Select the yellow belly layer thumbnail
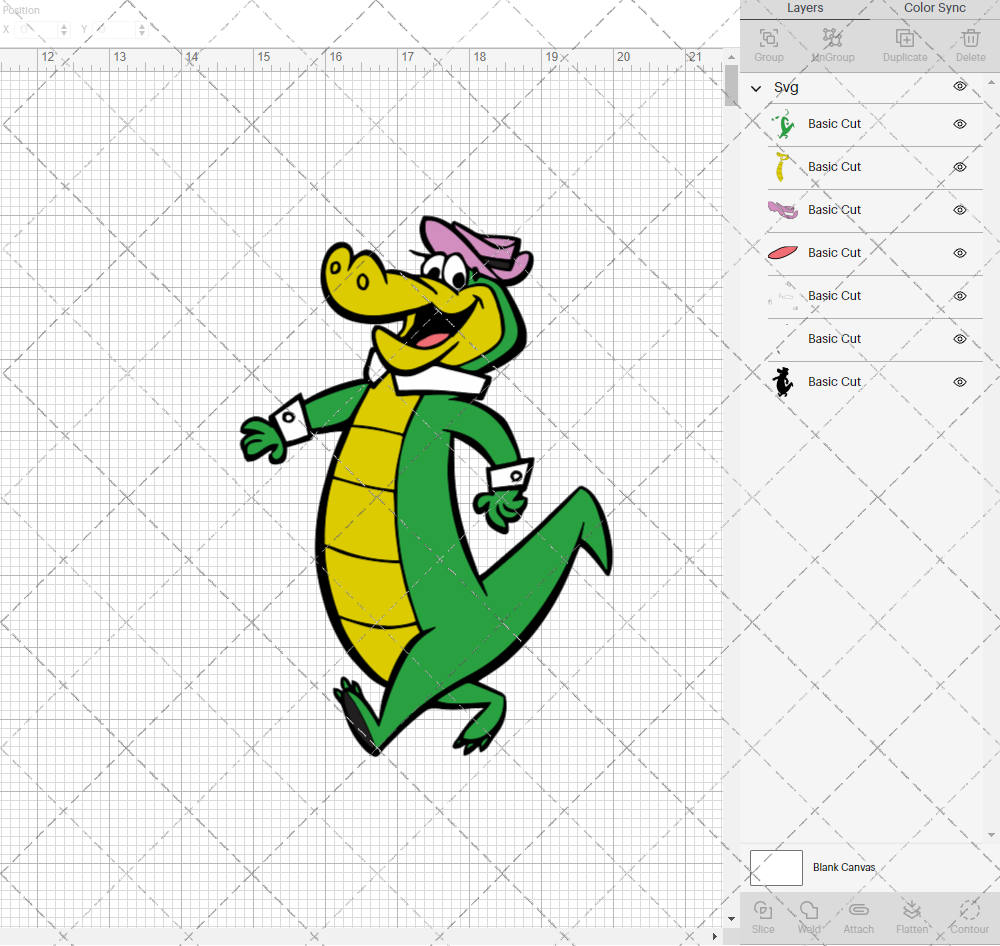This screenshot has height=946, width=1000. pyautogui.click(x=782, y=167)
